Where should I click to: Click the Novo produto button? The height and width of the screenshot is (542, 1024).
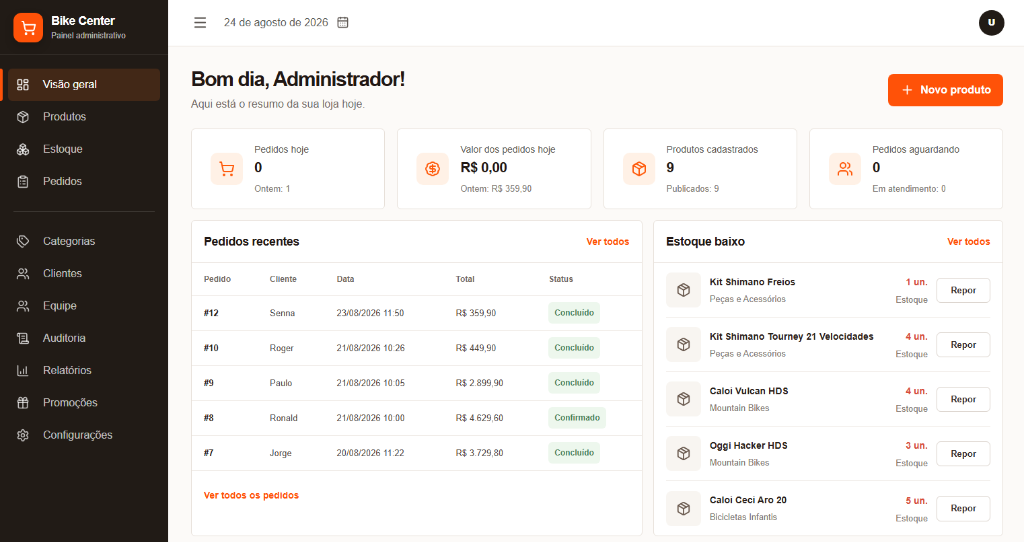pyautogui.click(x=945, y=90)
